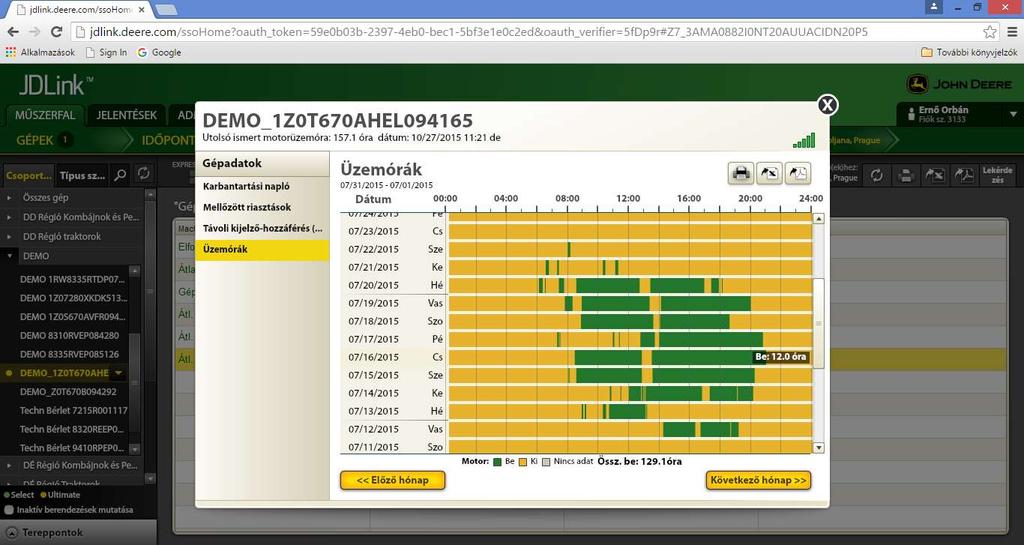The height and width of the screenshot is (545, 1024).
Task: Expand DD Régió traktorok group
Action: coord(9,236)
